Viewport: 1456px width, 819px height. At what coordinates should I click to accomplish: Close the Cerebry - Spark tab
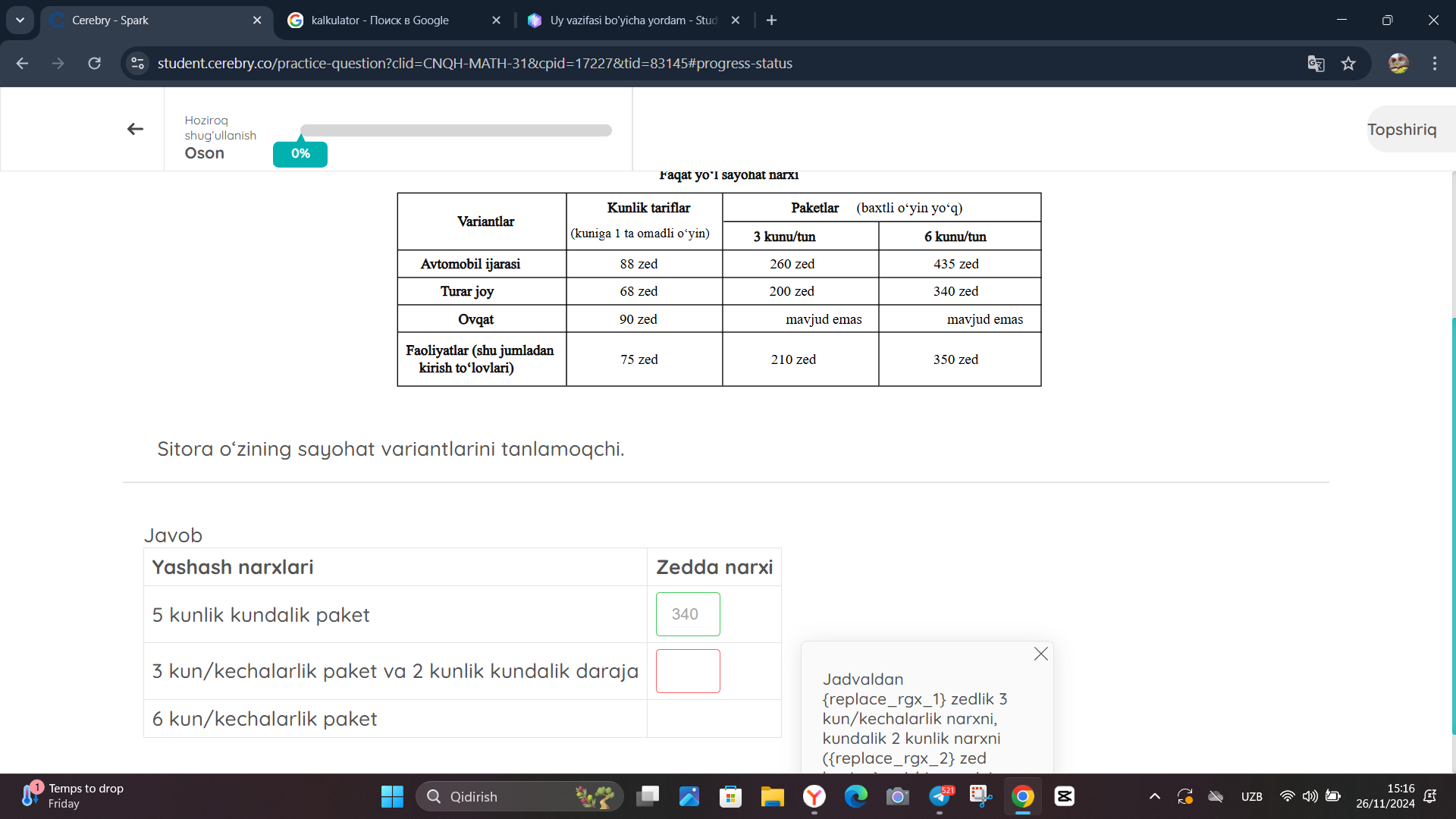click(x=257, y=20)
